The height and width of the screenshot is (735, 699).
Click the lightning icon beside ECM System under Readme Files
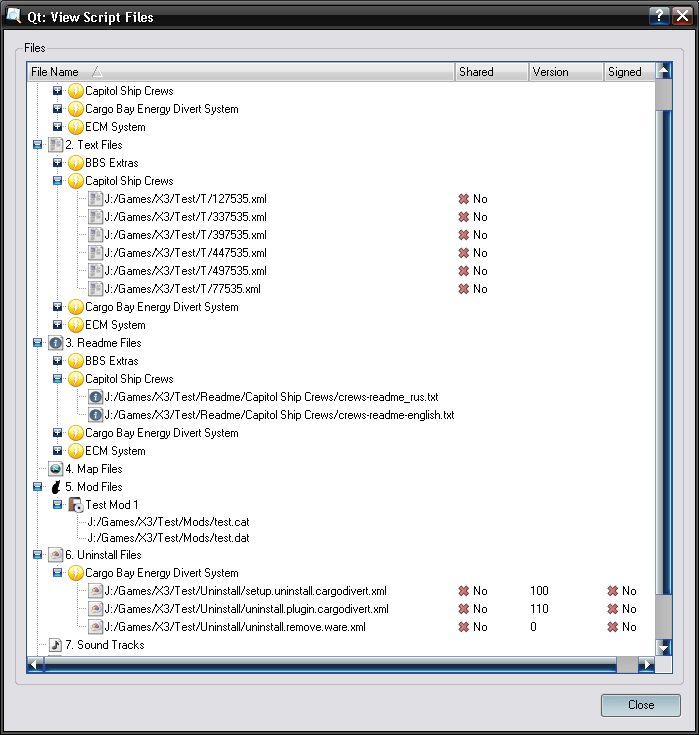click(75, 451)
